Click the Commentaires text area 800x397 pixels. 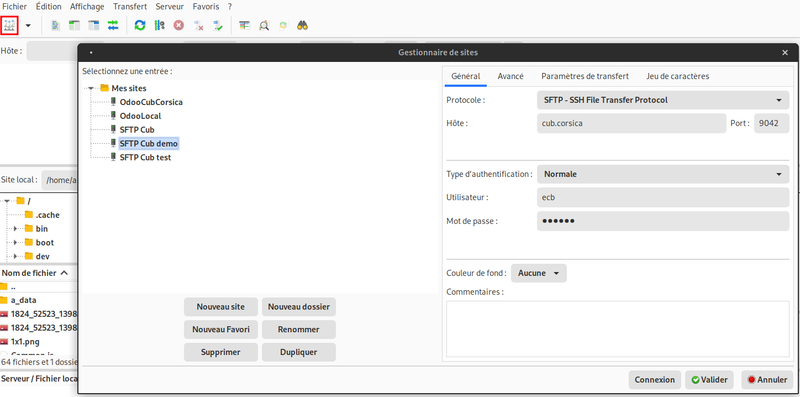(x=617, y=329)
